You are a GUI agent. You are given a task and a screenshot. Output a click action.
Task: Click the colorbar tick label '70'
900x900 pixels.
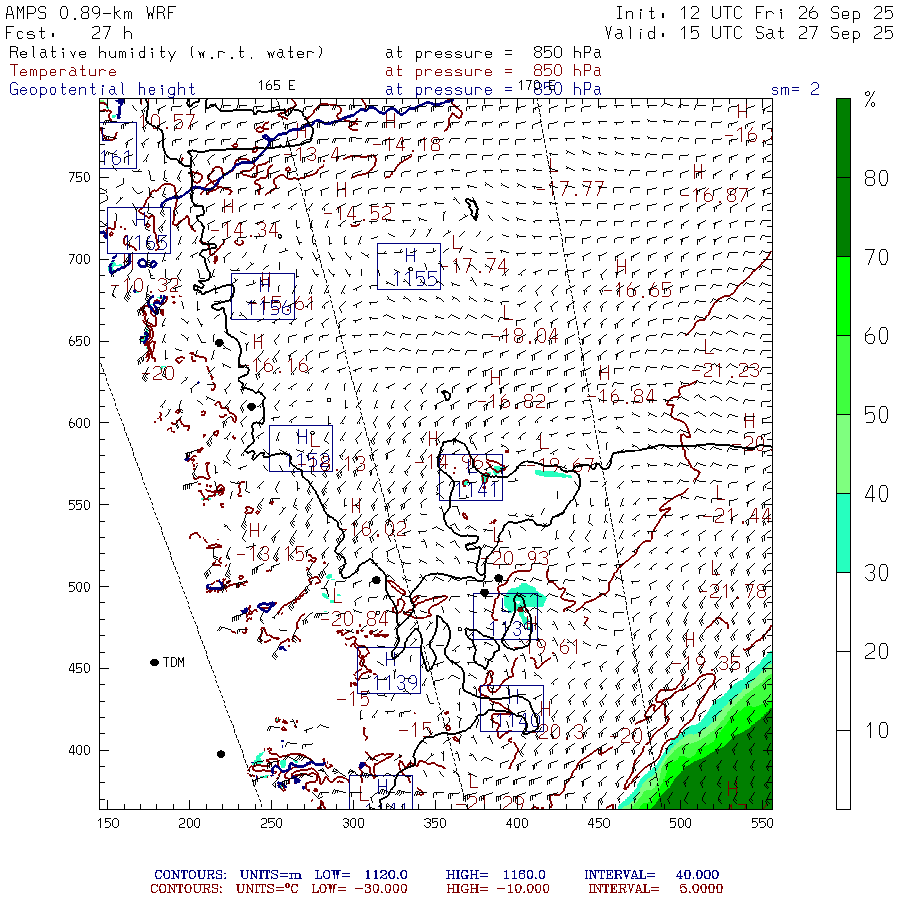click(876, 257)
